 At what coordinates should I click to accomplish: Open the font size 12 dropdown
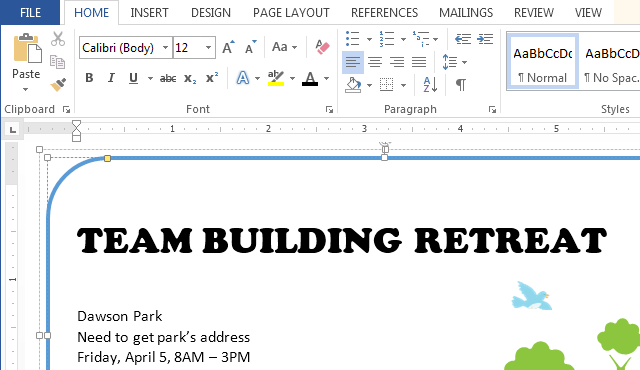[209, 48]
